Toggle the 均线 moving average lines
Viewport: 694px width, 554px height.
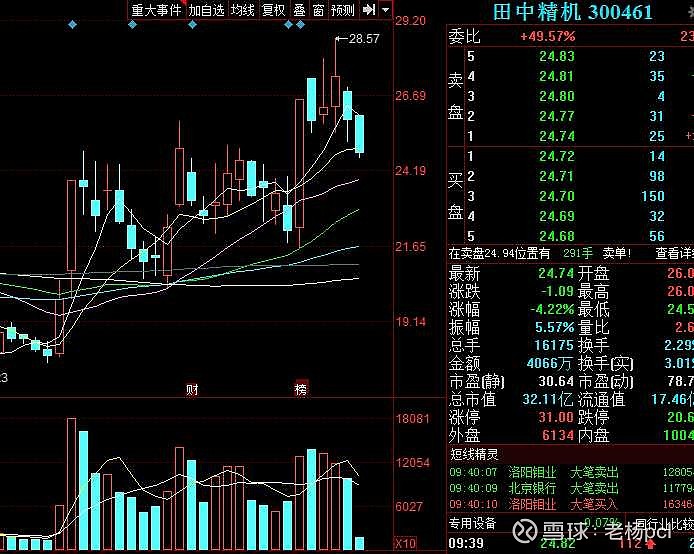243,10
